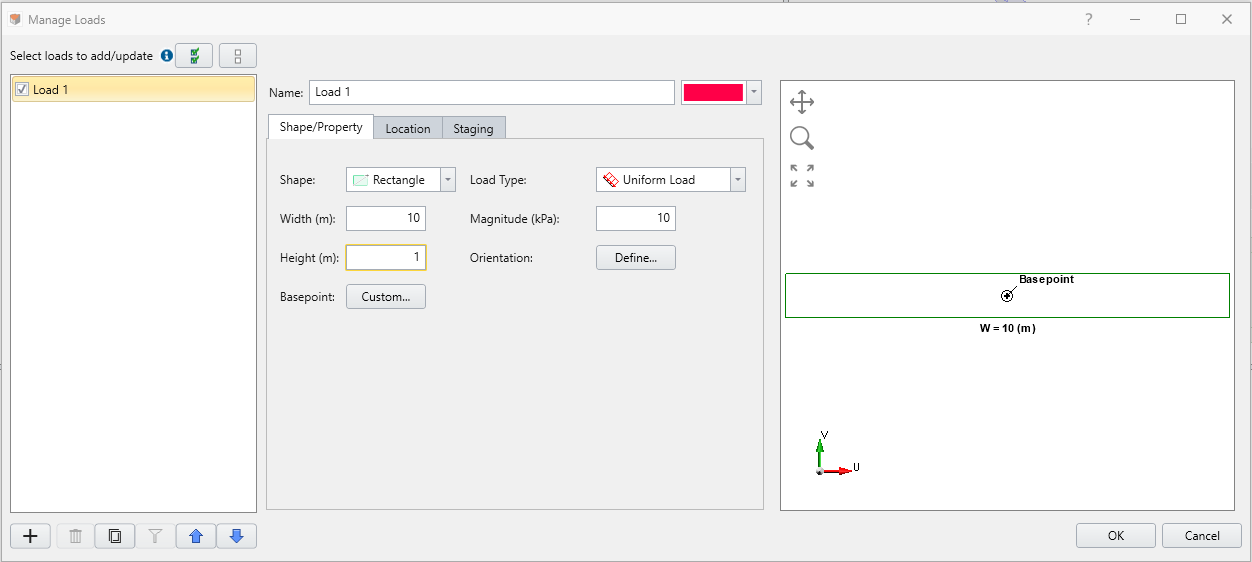
Task: Move load up with blue up arrow
Action: (196, 536)
